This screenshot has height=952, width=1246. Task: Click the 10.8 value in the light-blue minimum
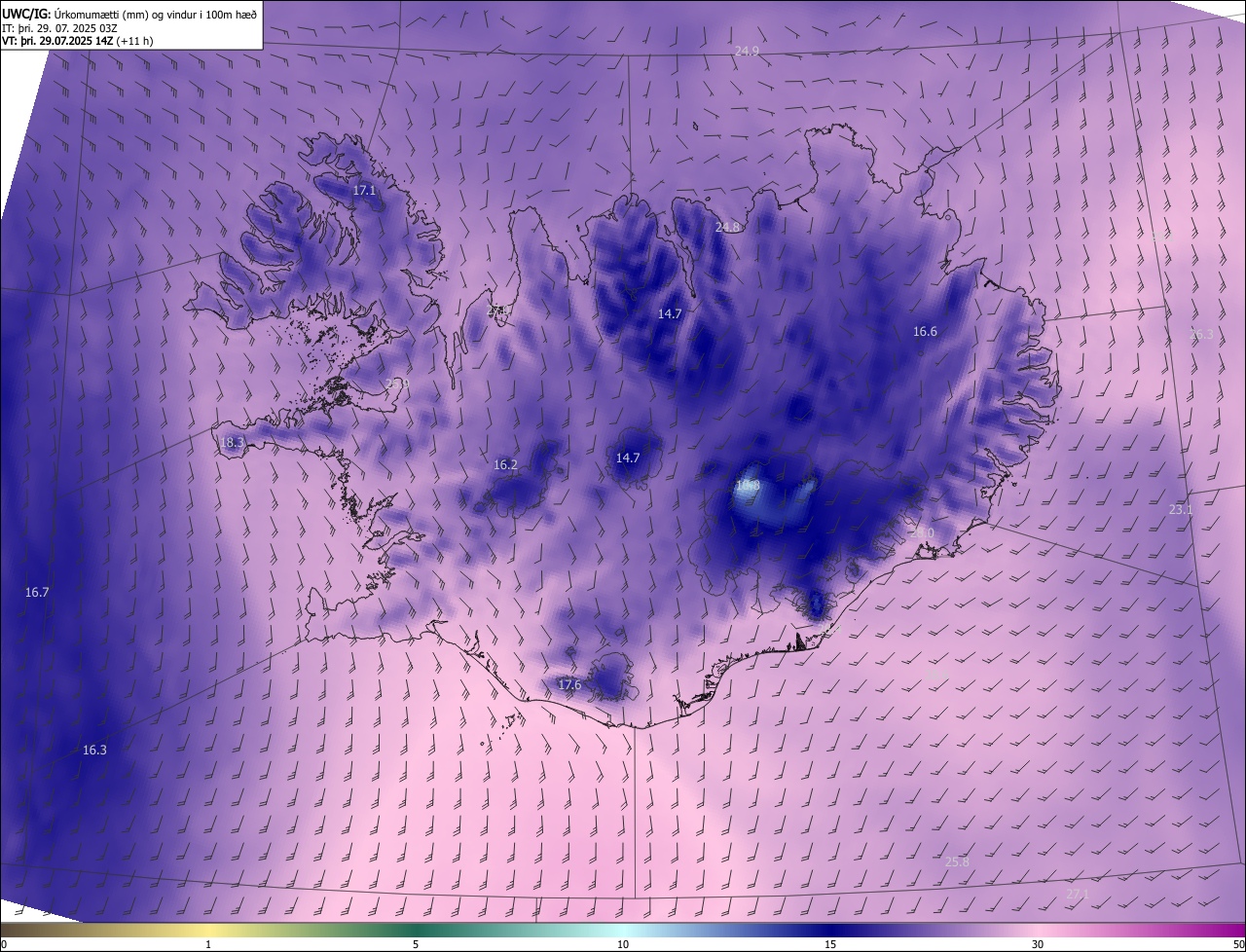point(748,484)
